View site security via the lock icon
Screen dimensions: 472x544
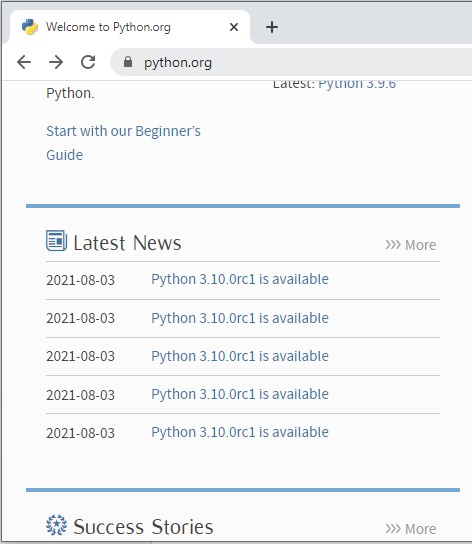pos(128,62)
